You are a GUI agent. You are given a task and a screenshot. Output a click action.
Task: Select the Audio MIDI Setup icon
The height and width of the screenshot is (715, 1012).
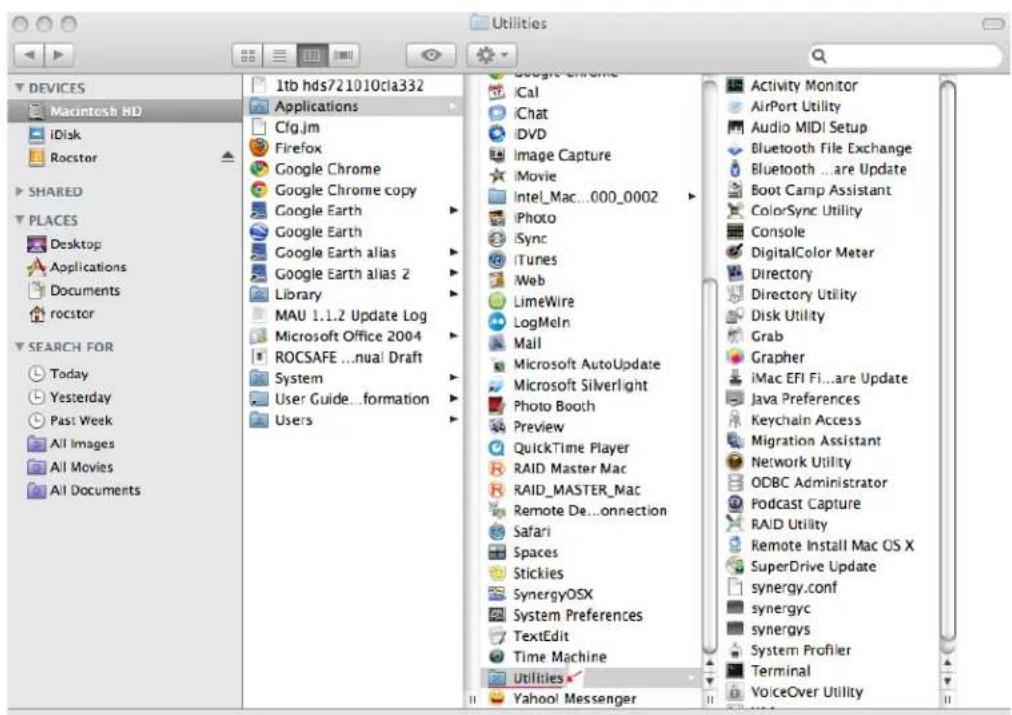tap(734, 127)
